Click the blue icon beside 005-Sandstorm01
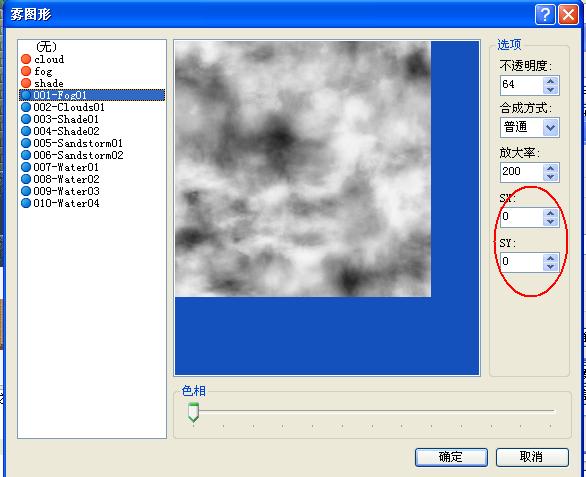The image size is (586, 477). (x=26, y=143)
